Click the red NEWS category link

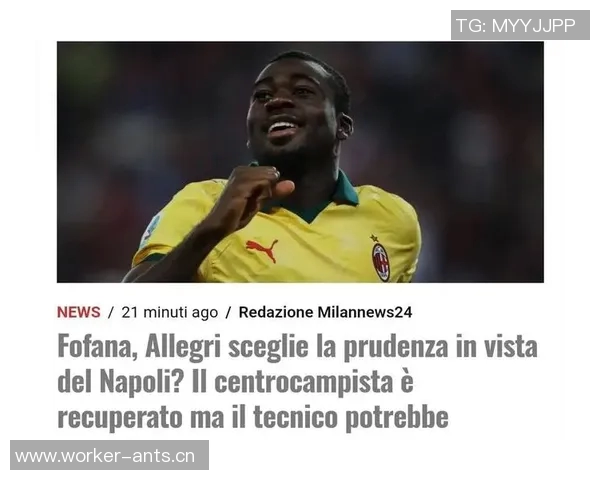pyautogui.click(x=78, y=312)
